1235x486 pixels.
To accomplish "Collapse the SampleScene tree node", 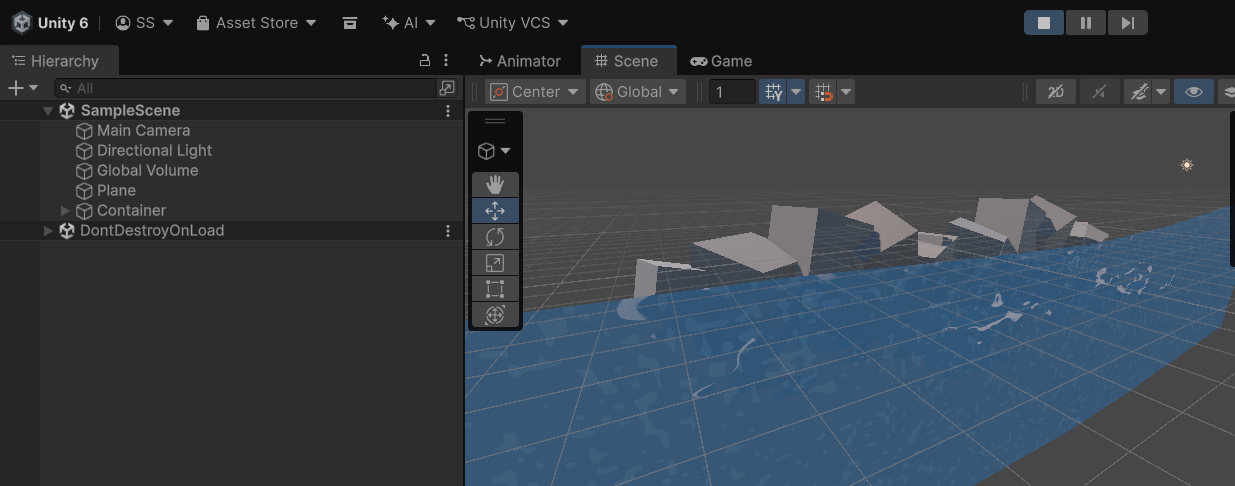I will (x=48, y=111).
